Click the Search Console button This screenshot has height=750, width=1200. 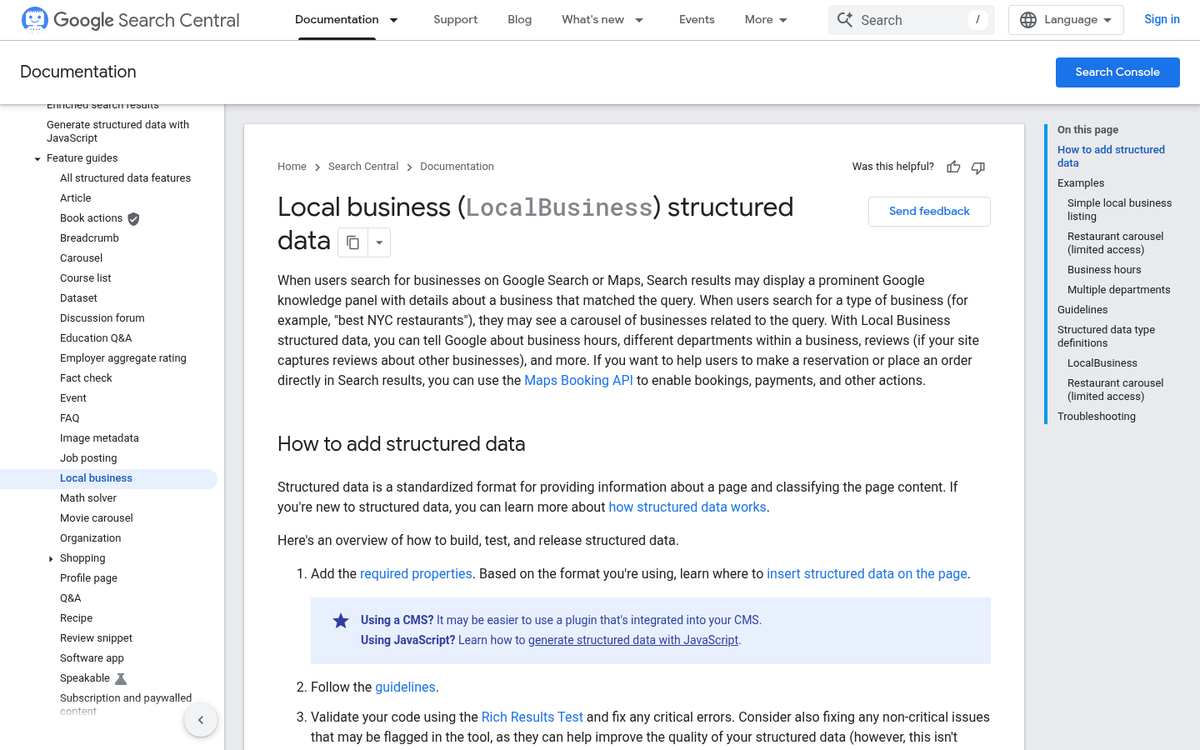point(1118,72)
